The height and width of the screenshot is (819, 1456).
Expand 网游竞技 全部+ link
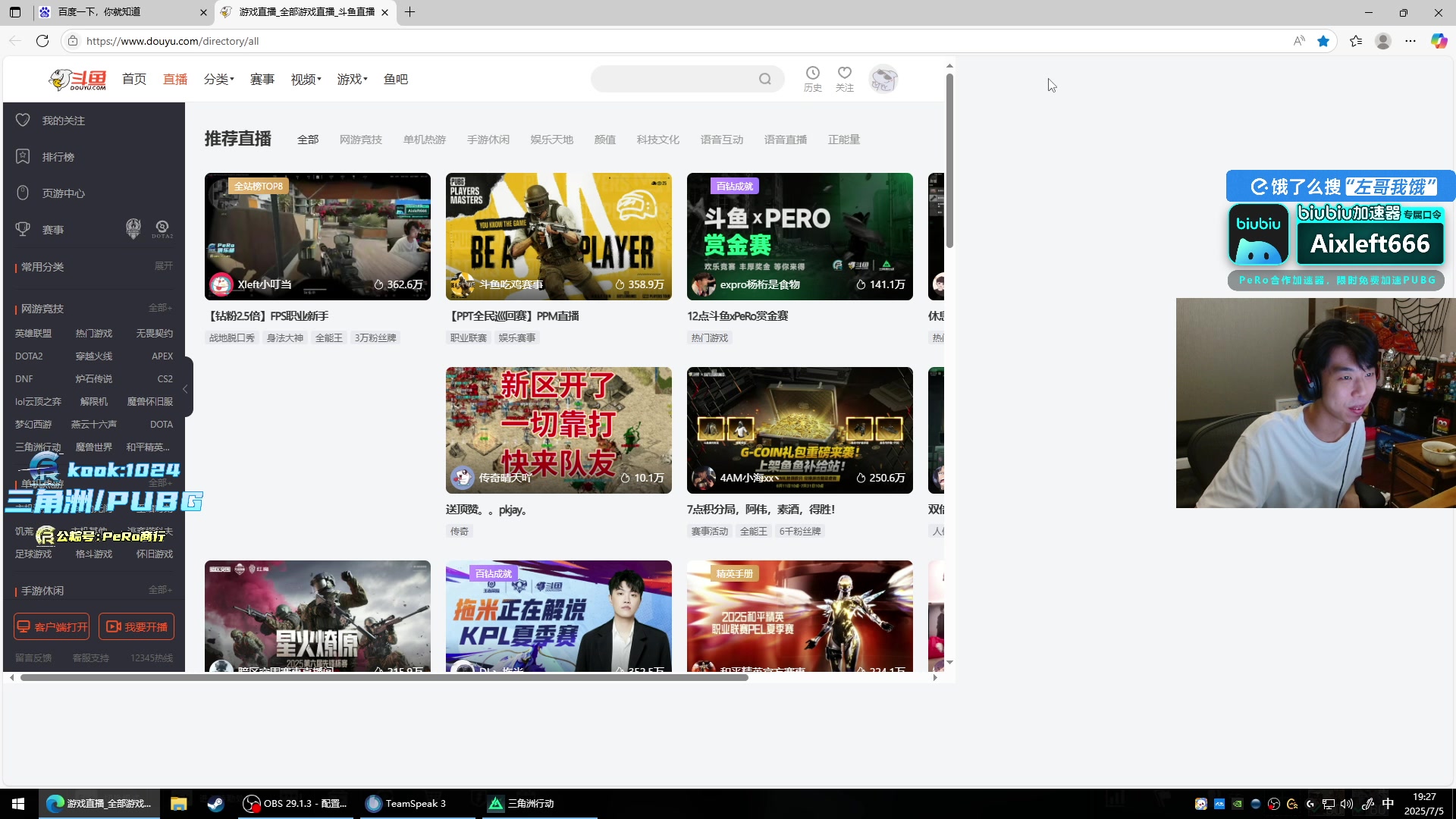point(160,308)
